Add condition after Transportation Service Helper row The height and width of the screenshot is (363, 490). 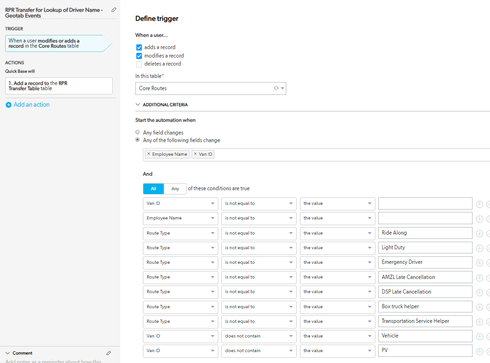click(x=479, y=322)
